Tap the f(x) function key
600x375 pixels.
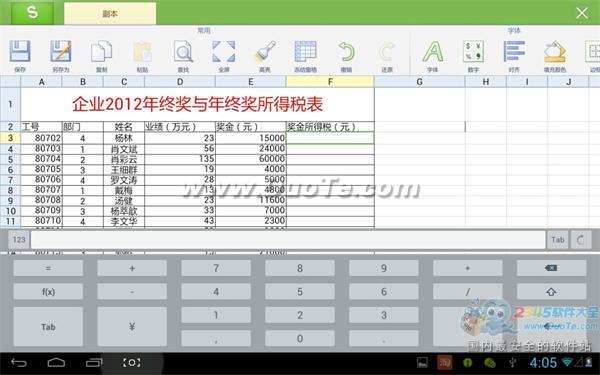(48, 292)
